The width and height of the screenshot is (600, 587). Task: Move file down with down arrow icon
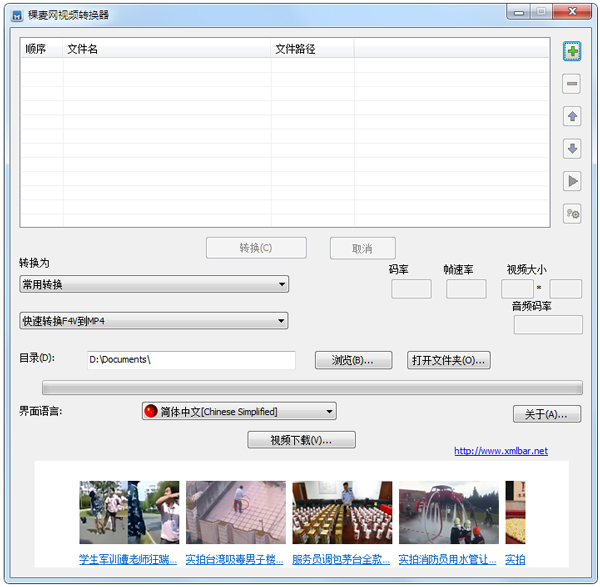[572, 149]
